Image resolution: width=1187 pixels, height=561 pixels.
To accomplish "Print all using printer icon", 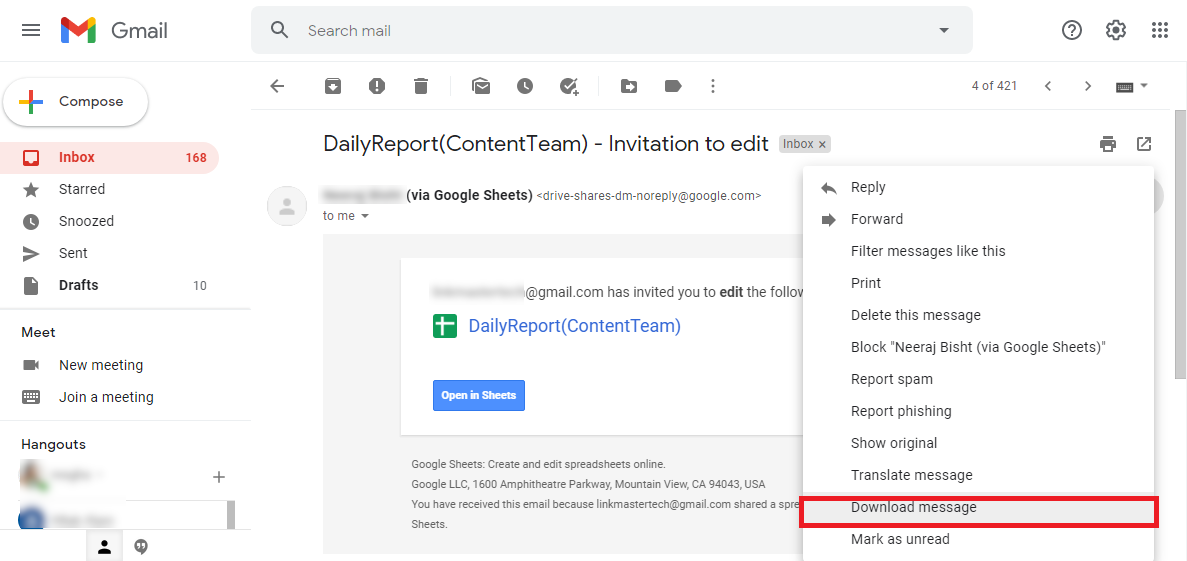I will pyautogui.click(x=1108, y=144).
